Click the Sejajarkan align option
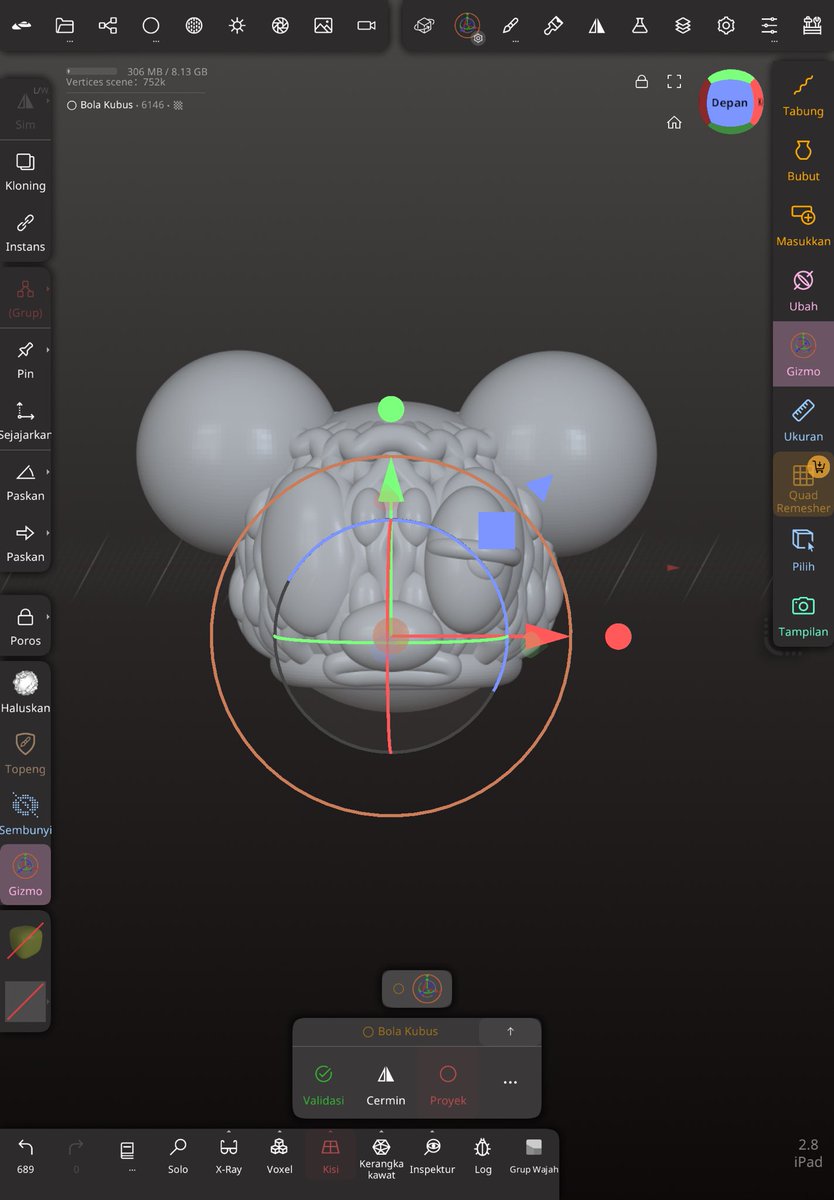The width and height of the screenshot is (834, 1200). (25, 421)
